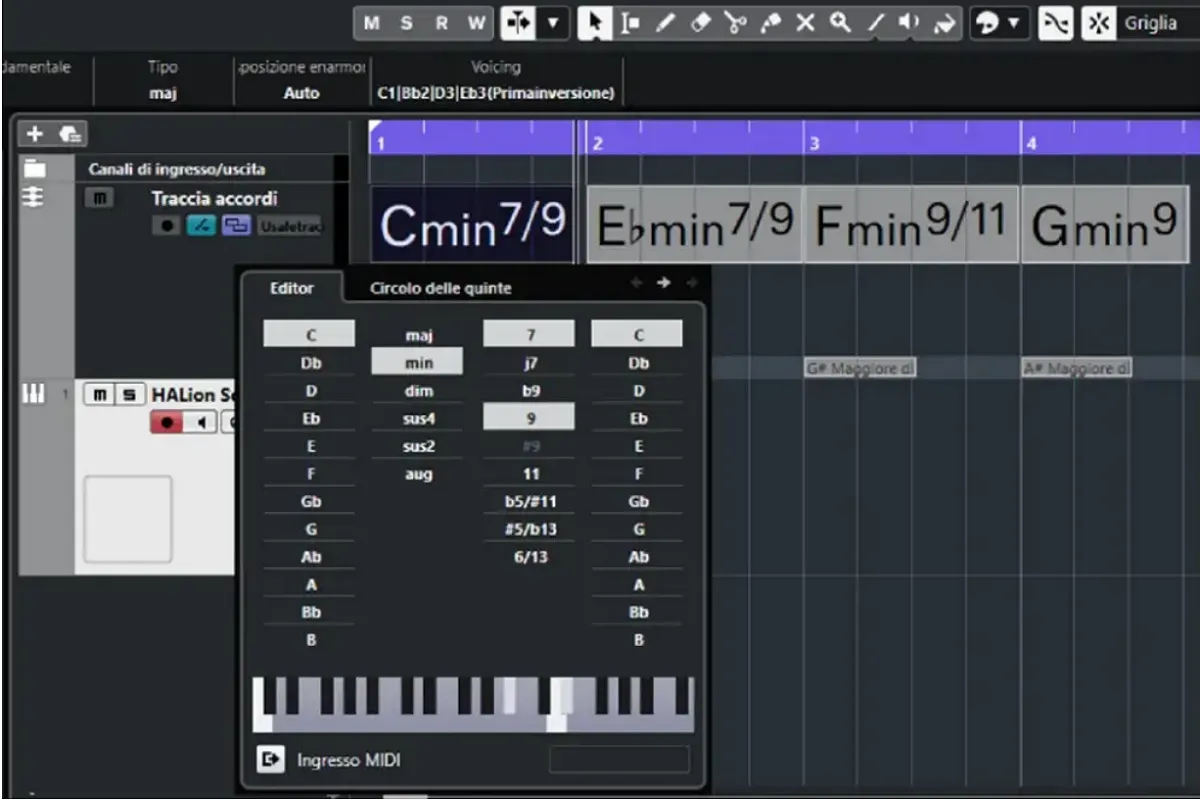Select the Range Selection tool
This screenshot has width=1200, height=800.
pyautogui.click(x=631, y=23)
